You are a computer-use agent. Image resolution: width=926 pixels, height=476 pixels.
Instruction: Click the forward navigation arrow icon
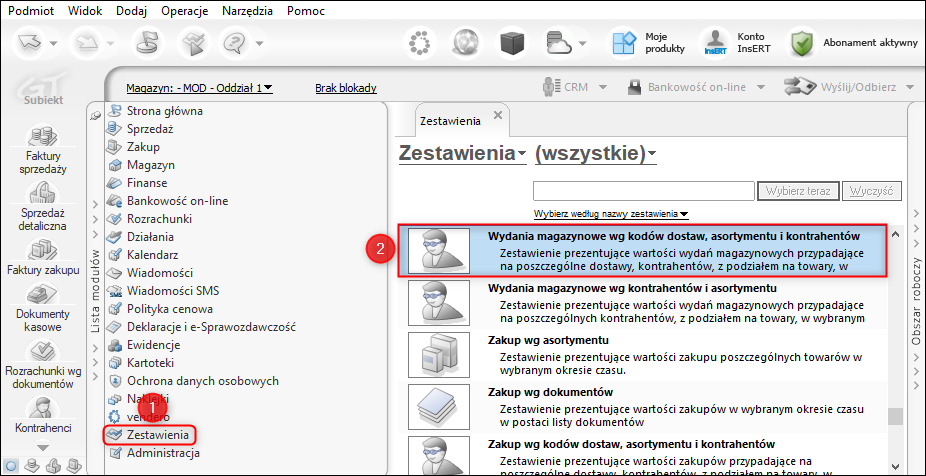coord(87,43)
